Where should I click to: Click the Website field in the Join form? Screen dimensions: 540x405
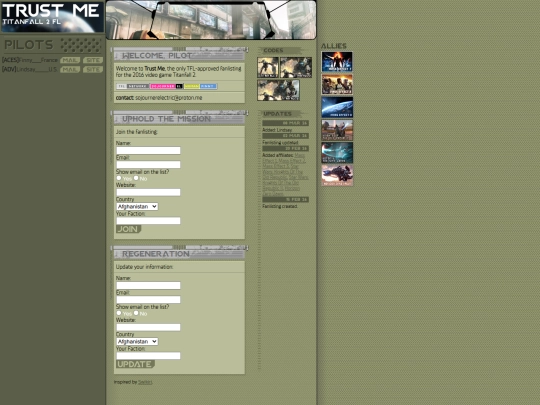click(148, 192)
